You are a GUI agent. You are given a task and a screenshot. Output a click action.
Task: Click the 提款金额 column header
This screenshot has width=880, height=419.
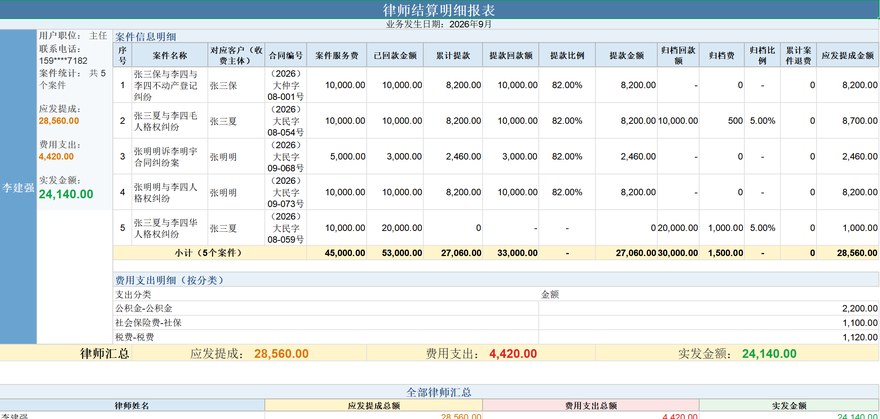(626, 56)
